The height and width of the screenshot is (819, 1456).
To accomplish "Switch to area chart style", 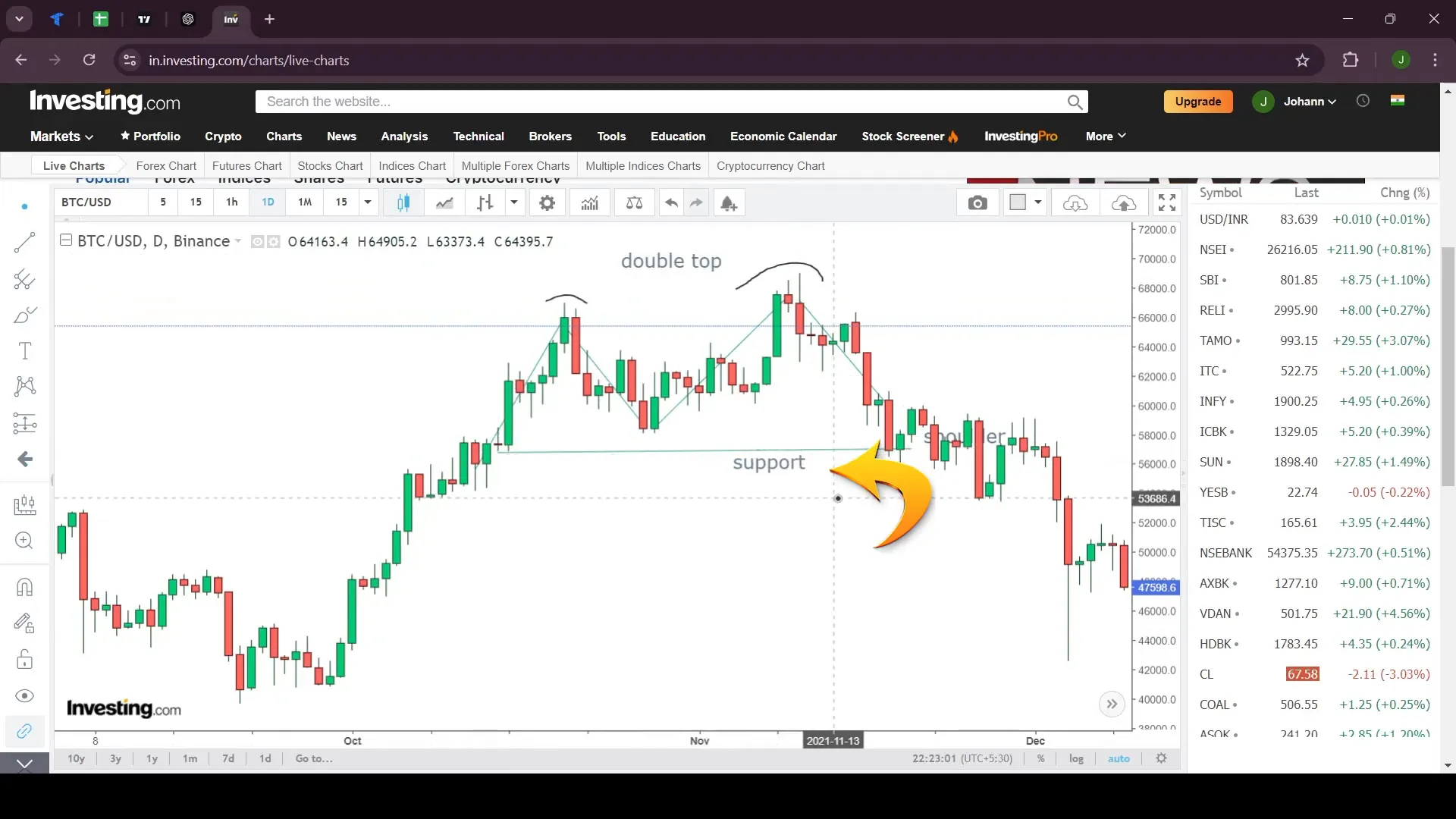I will pyautogui.click(x=444, y=202).
